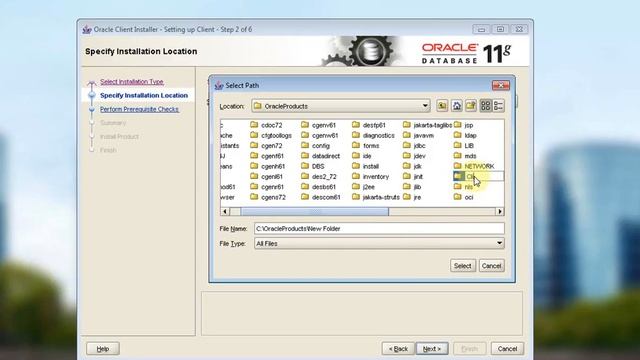
Task: Select the cgen72 folder
Action: point(267,146)
